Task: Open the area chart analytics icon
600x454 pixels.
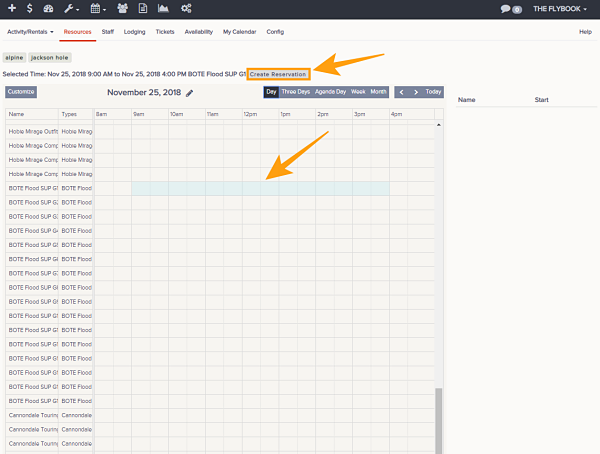Action: pyautogui.click(x=163, y=8)
